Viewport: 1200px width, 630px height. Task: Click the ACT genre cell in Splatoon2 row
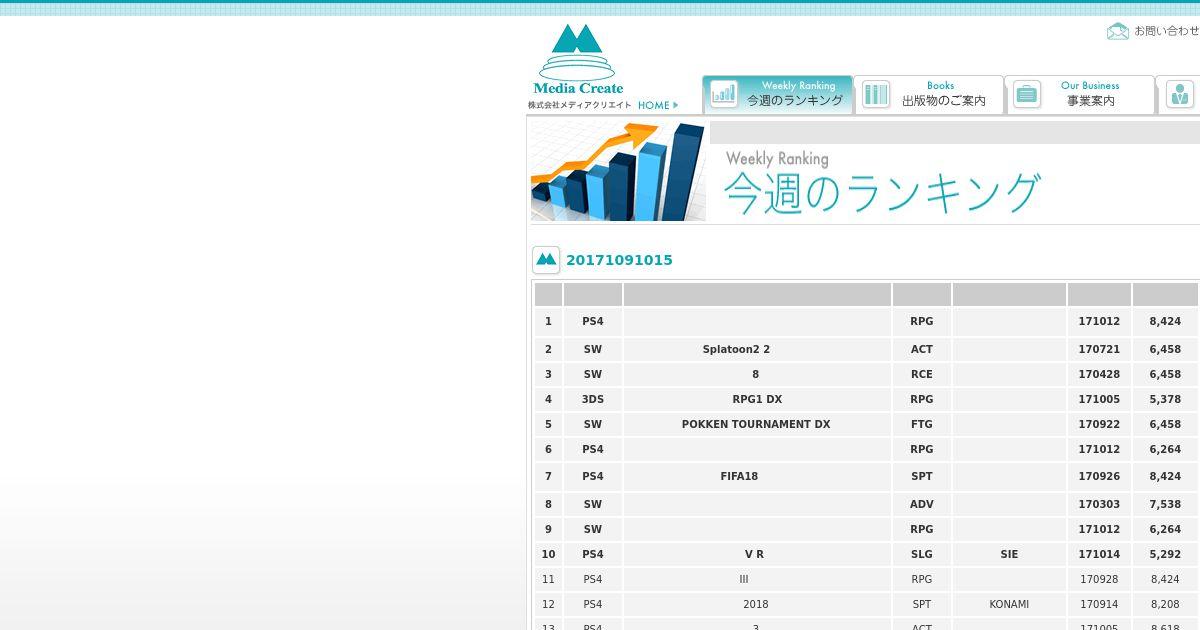(922, 349)
